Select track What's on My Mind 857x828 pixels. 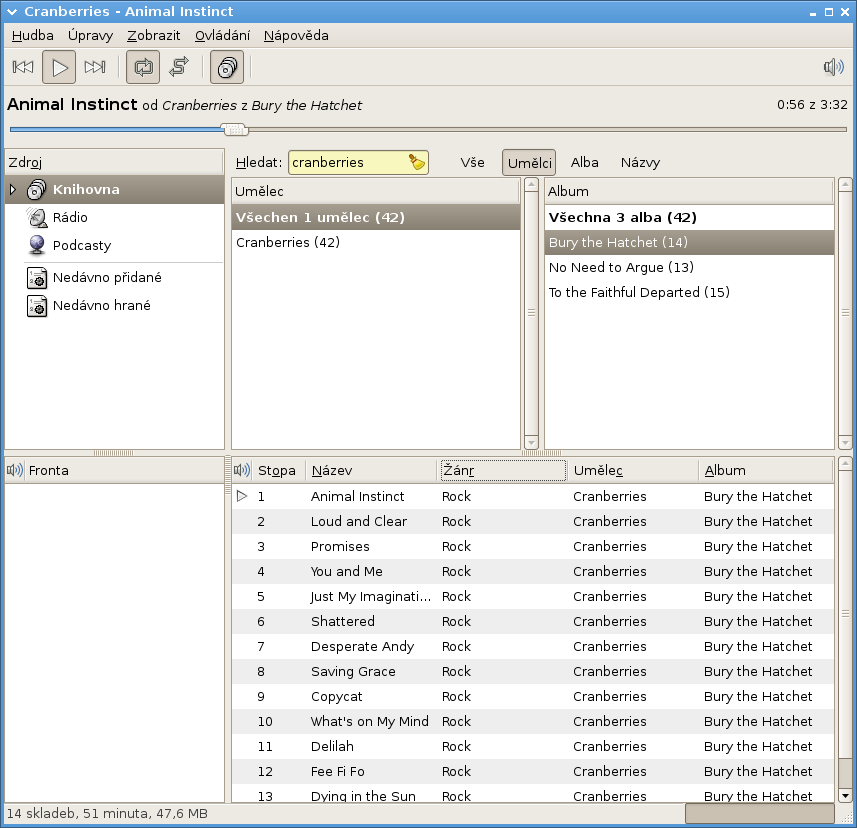pos(533,722)
